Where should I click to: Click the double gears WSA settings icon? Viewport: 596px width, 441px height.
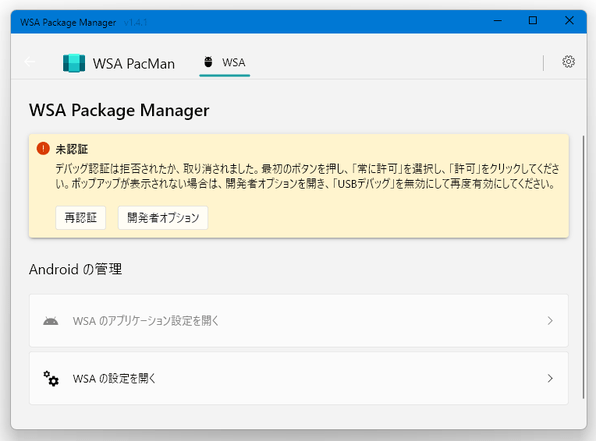click(x=51, y=378)
